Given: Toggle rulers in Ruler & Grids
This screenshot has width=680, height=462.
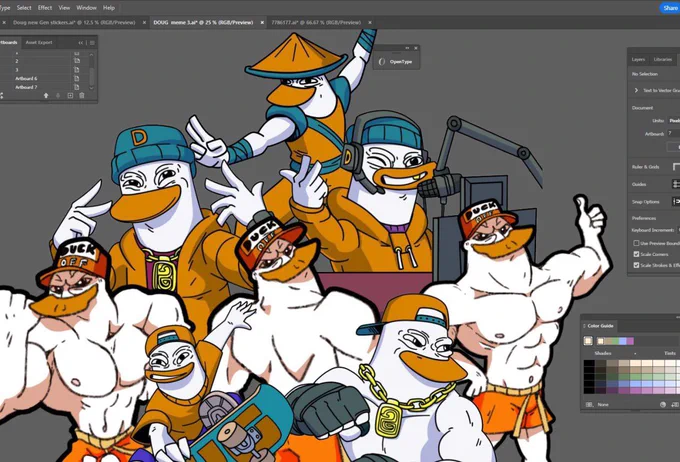Looking at the screenshot, I should [x=676, y=167].
